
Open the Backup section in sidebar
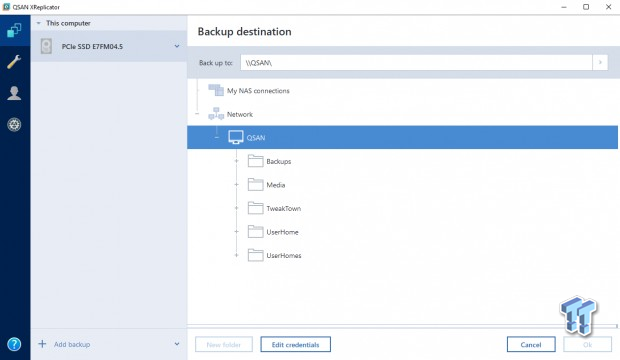[x=15, y=30]
